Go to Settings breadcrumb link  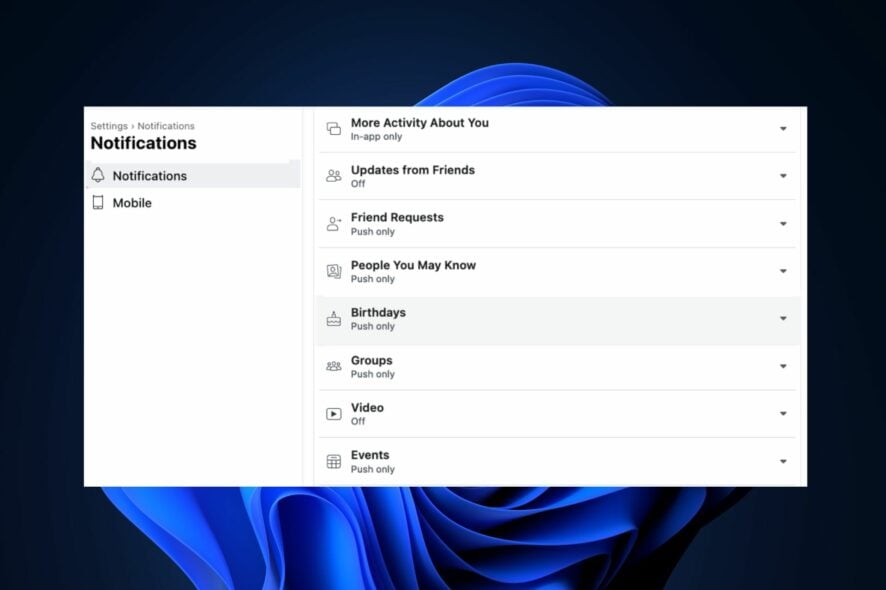(x=109, y=126)
